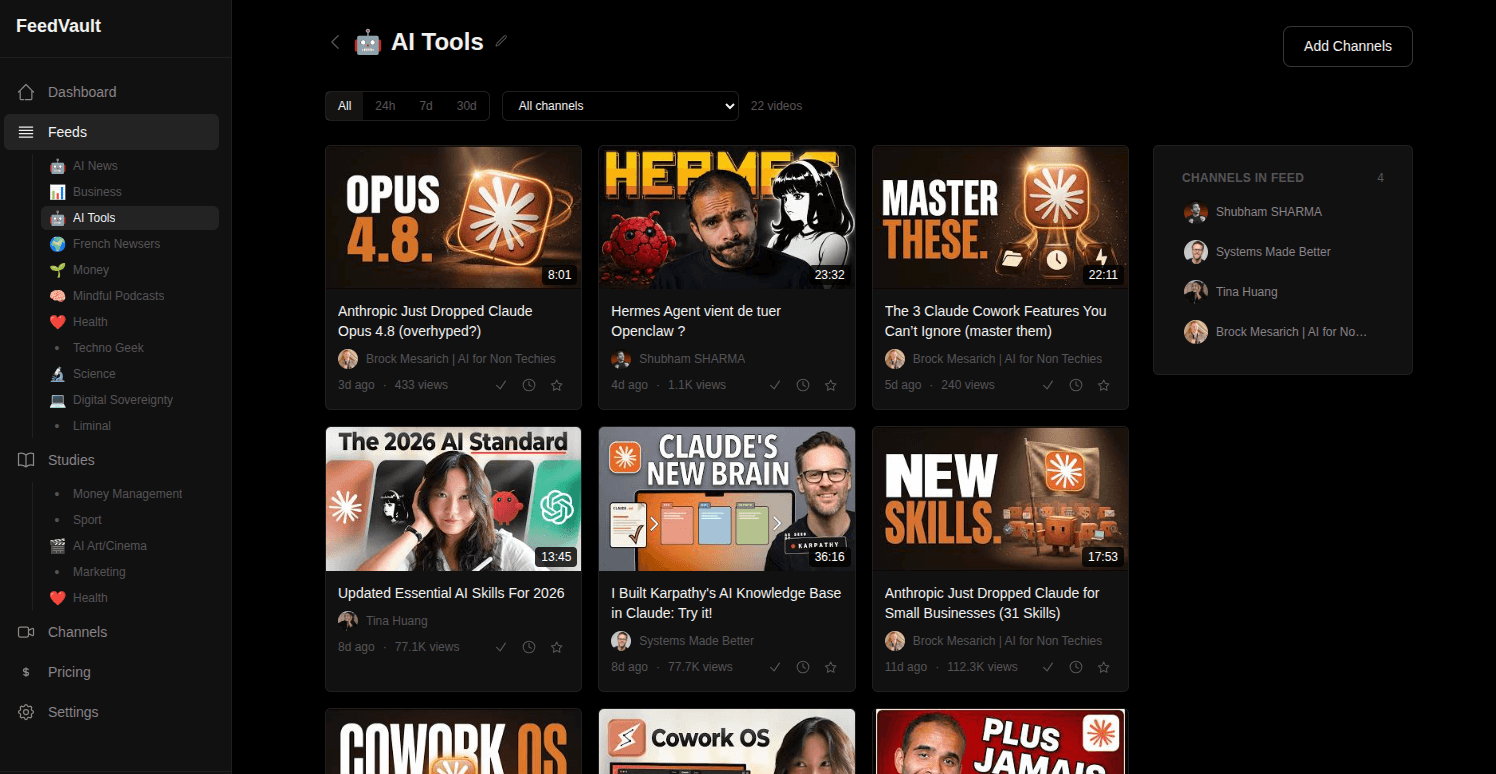Screen dimensions: 1496x774
Task: Open the Mindful Podcasts feed
Action: (x=130, y=296)
